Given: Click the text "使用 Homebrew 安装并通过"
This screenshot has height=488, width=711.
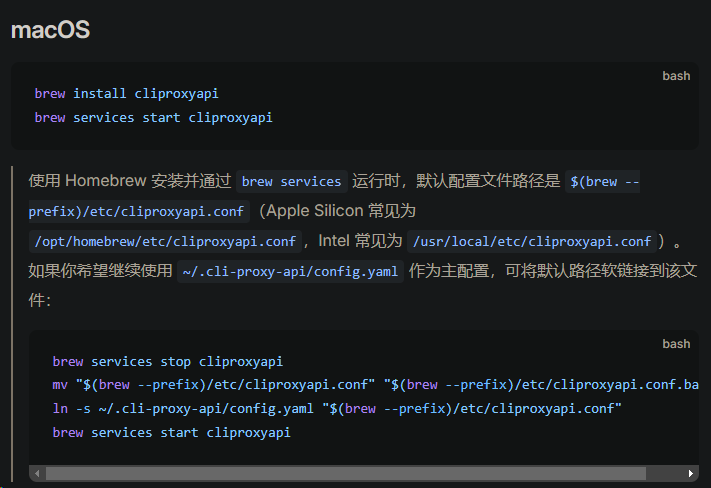Looking at the screenshot, I should [130, 181].
